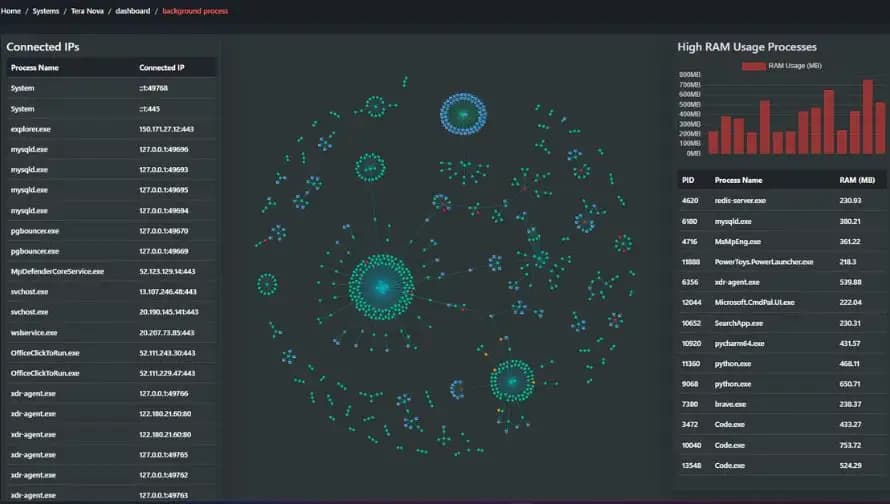Viewport: 890px width, 504px height.
Task: Sort by the Connected IP column header
Action: (161, 68)
